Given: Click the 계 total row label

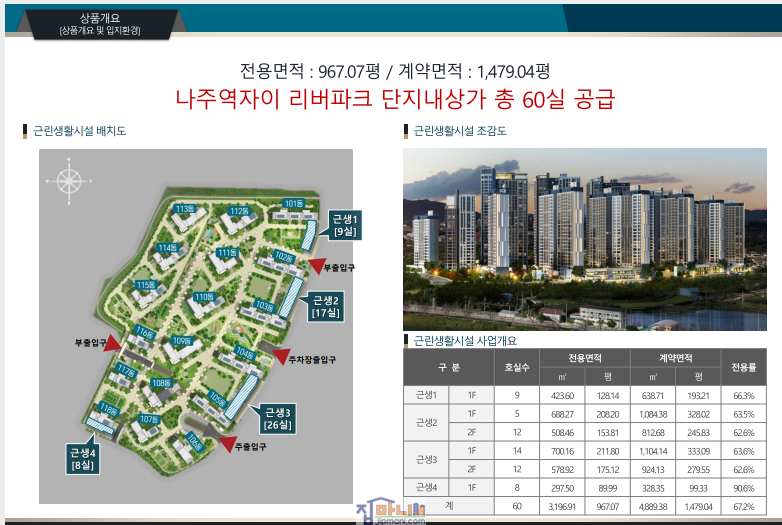Looking at the screenshot, I should pyautogui.click(x=449, y=506).
